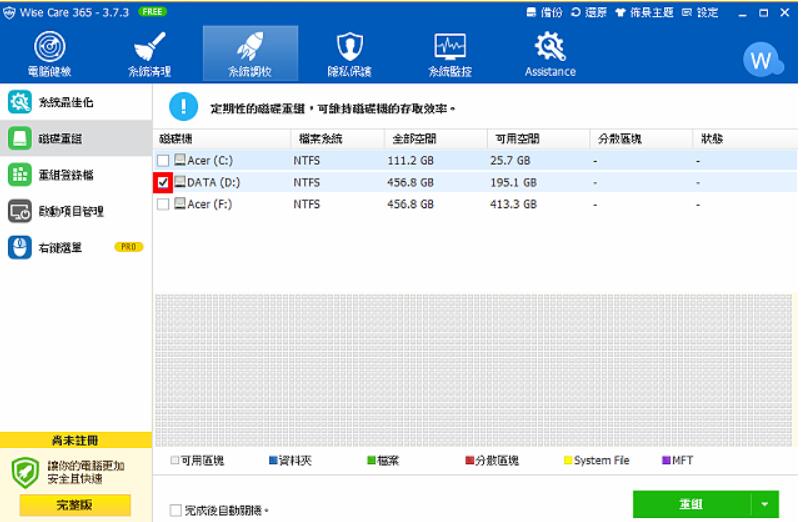Viewport: 801px width, 522px height.
Task: Open the 系統最佳化 sidebar item
Action: click(76, 102)
